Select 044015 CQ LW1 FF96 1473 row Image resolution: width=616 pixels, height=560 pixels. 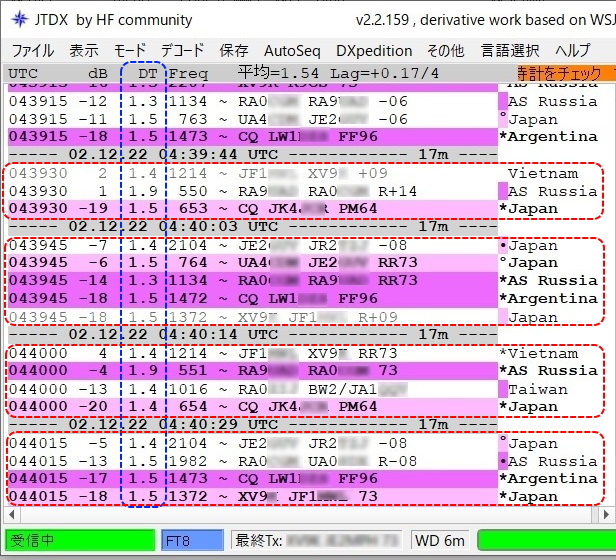pos(253,479)
